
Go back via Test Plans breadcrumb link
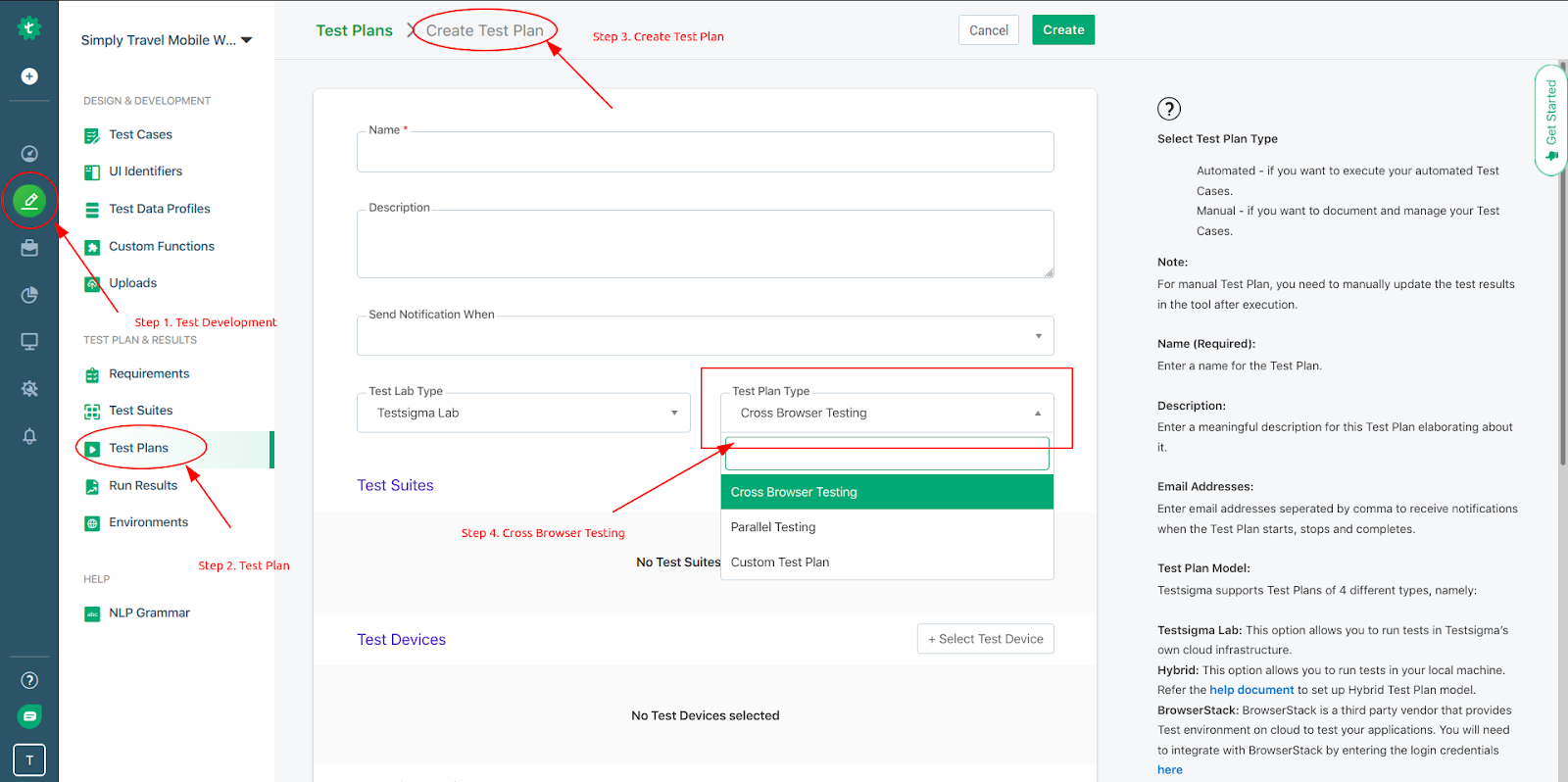[354, 30]
